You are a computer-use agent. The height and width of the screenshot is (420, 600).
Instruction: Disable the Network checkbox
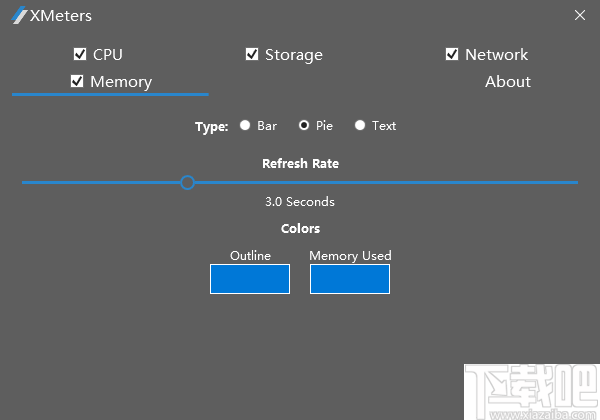pos(452,54)
